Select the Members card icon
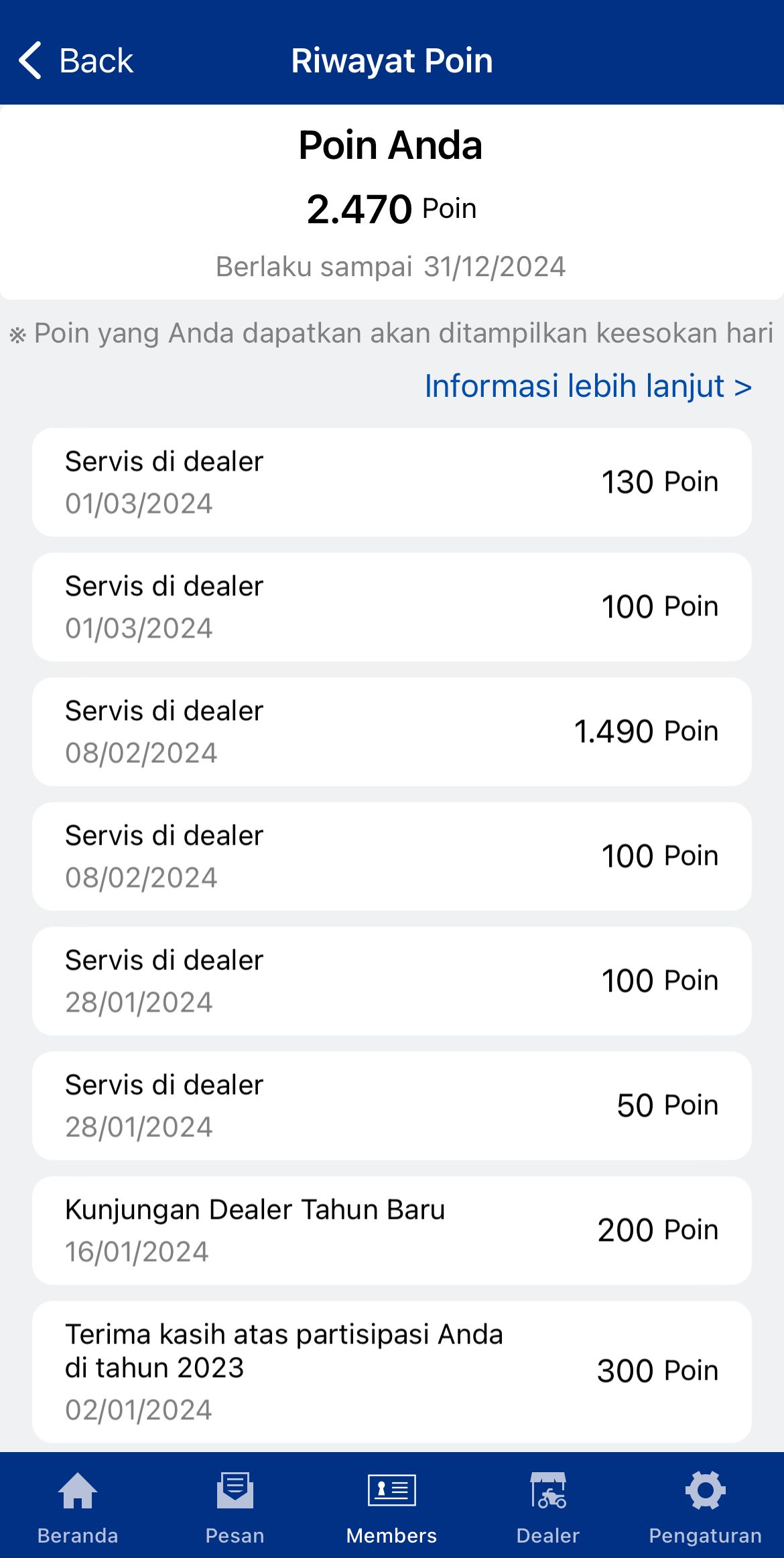Screen dimensions: 784x1558 pos(391,1491)
